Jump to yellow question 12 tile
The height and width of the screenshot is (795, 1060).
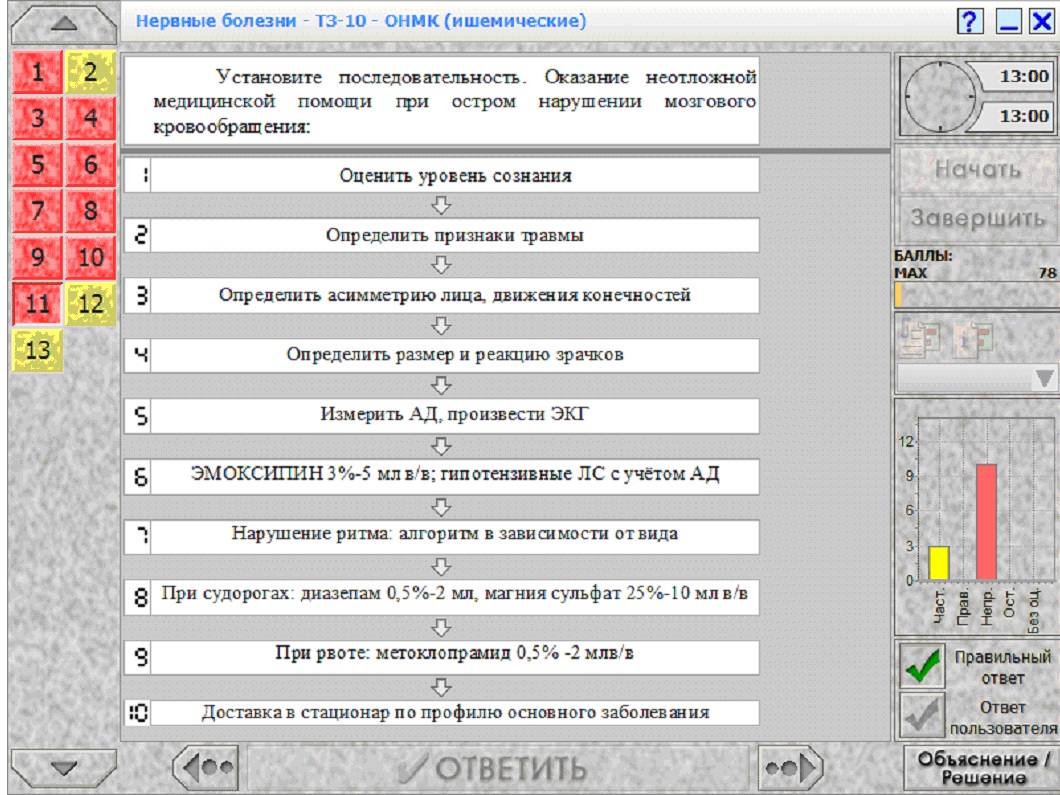point(91,304)
